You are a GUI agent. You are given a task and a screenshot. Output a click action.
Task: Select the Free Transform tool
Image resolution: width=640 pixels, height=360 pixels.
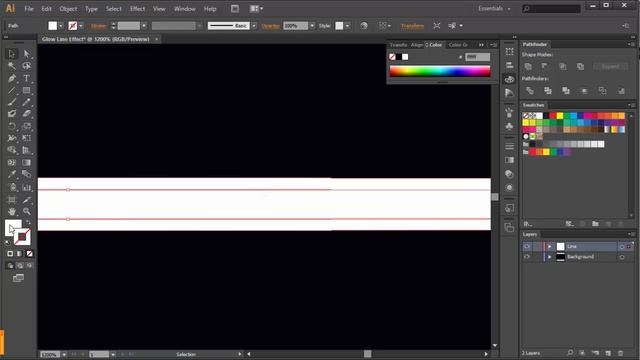click(27, 138)
